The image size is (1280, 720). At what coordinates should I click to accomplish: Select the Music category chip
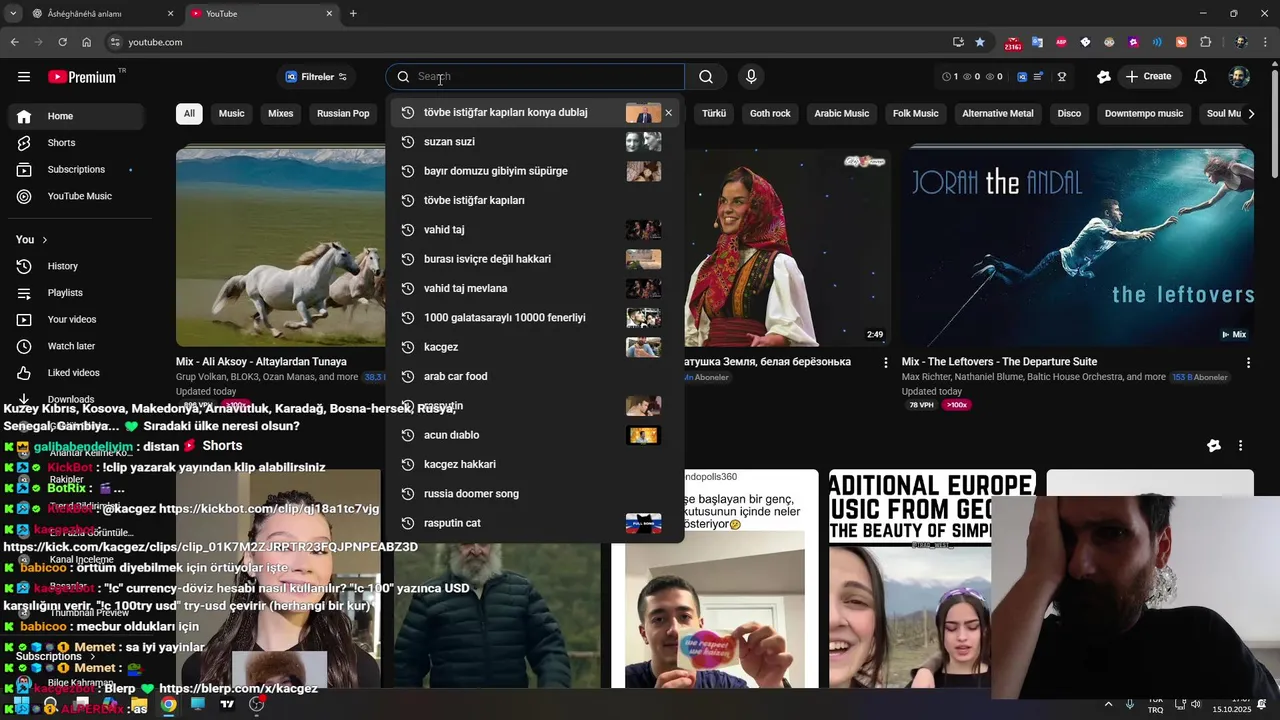(232, 114)
